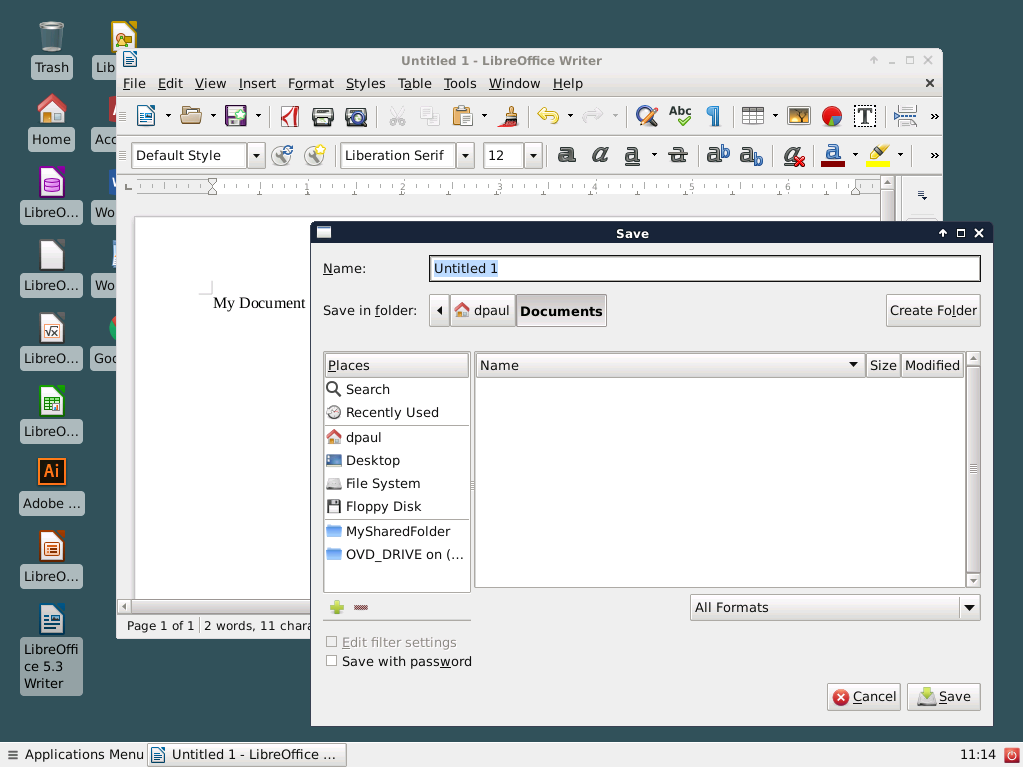The height and width of the screenshot is (767, 1023).
Task: Open the paragraph style dropdown
Action: 256,155
